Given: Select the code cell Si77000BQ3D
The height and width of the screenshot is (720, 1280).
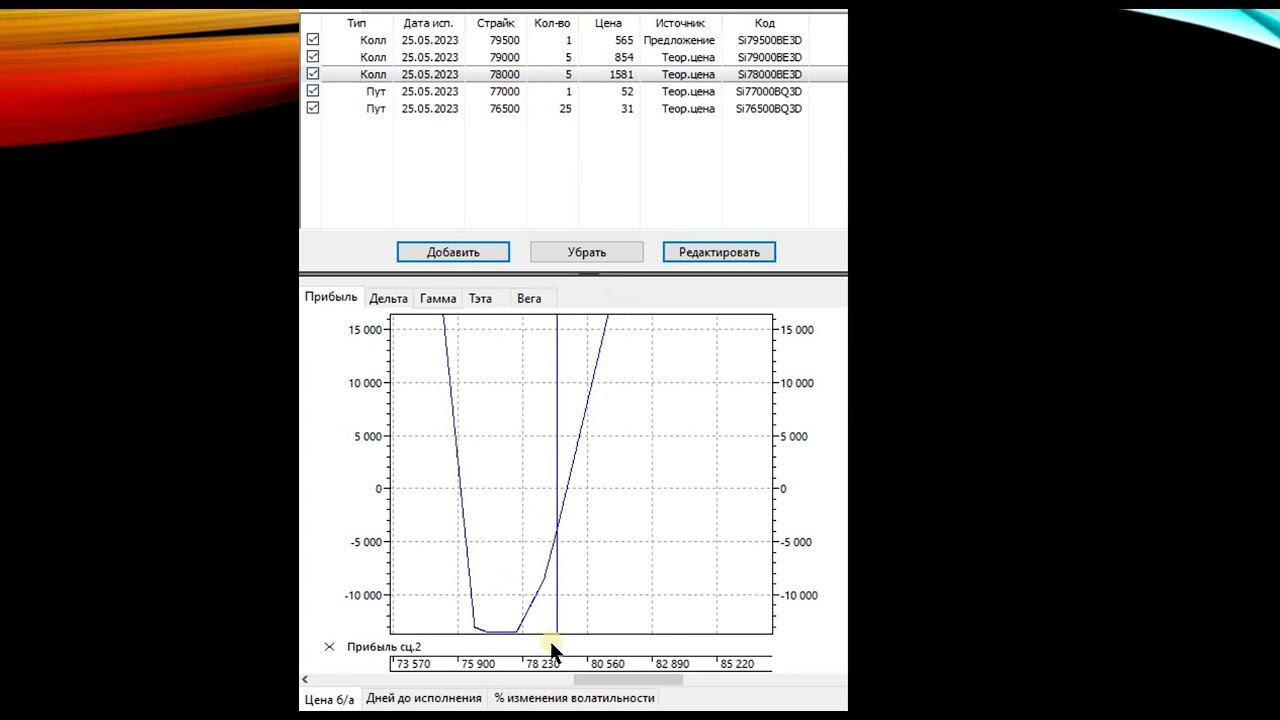Looking at the screenshot, I should pyautogui.click(x=769, y=91).
